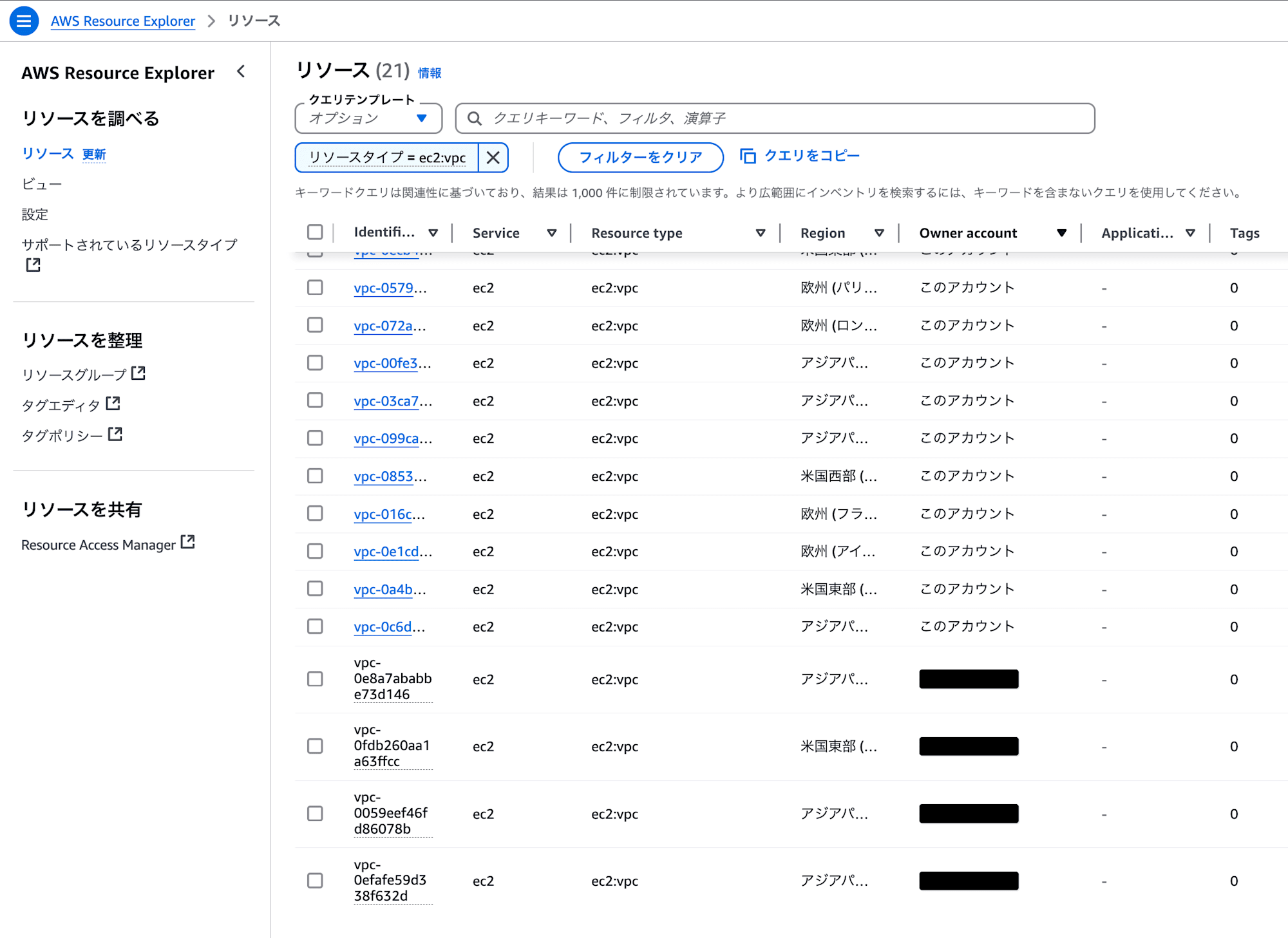Open the hamburger navigation menu icon
This screenshot has width=1288, height=938.
tap(24, 21)
